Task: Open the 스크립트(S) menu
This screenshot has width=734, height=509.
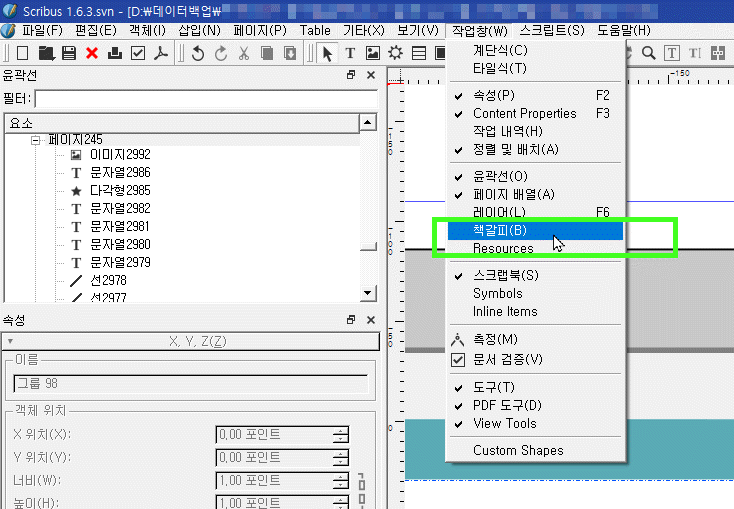Action: pos(552,30)
